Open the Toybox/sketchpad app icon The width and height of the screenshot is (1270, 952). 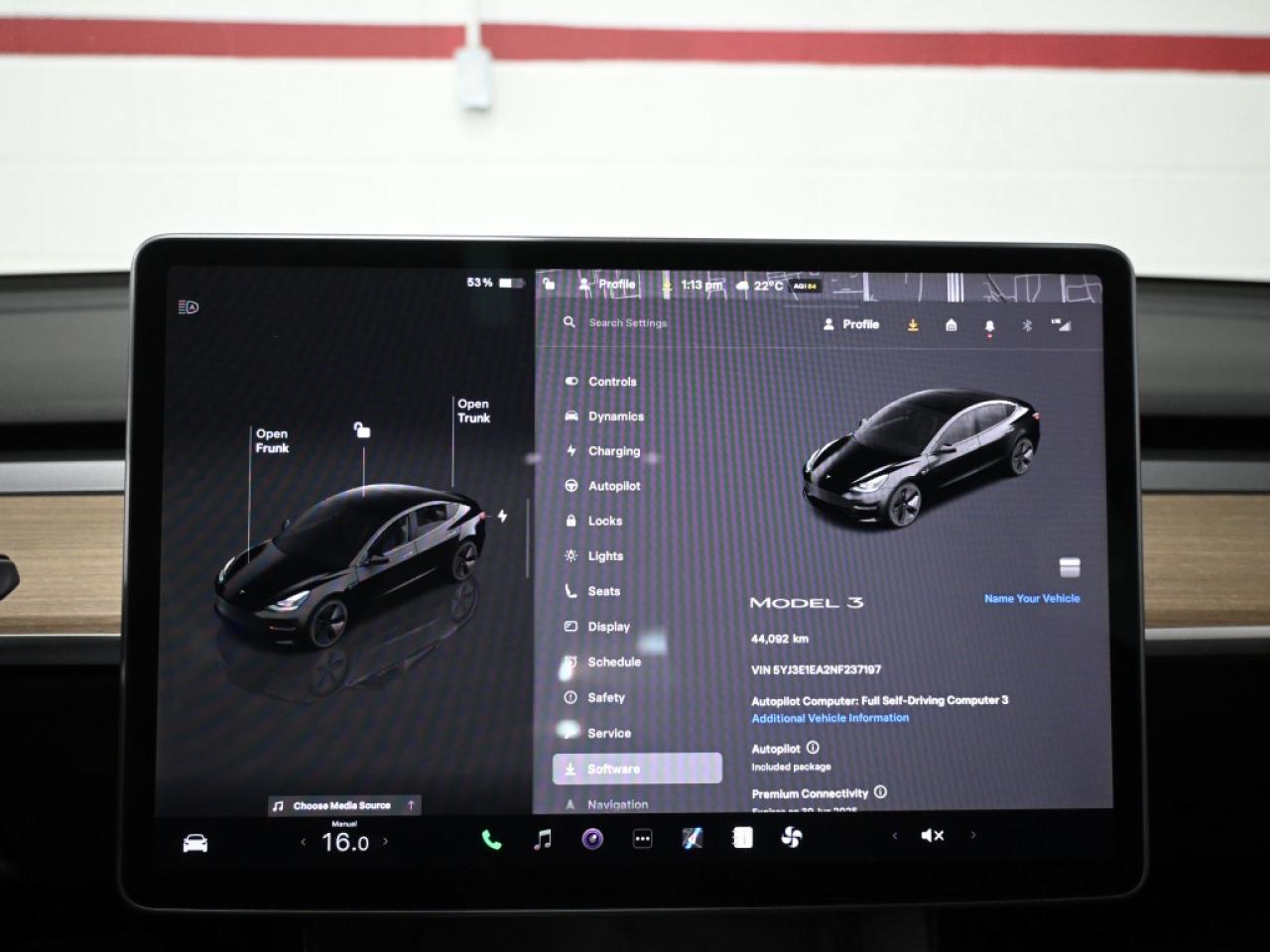(x=693, y=838)
